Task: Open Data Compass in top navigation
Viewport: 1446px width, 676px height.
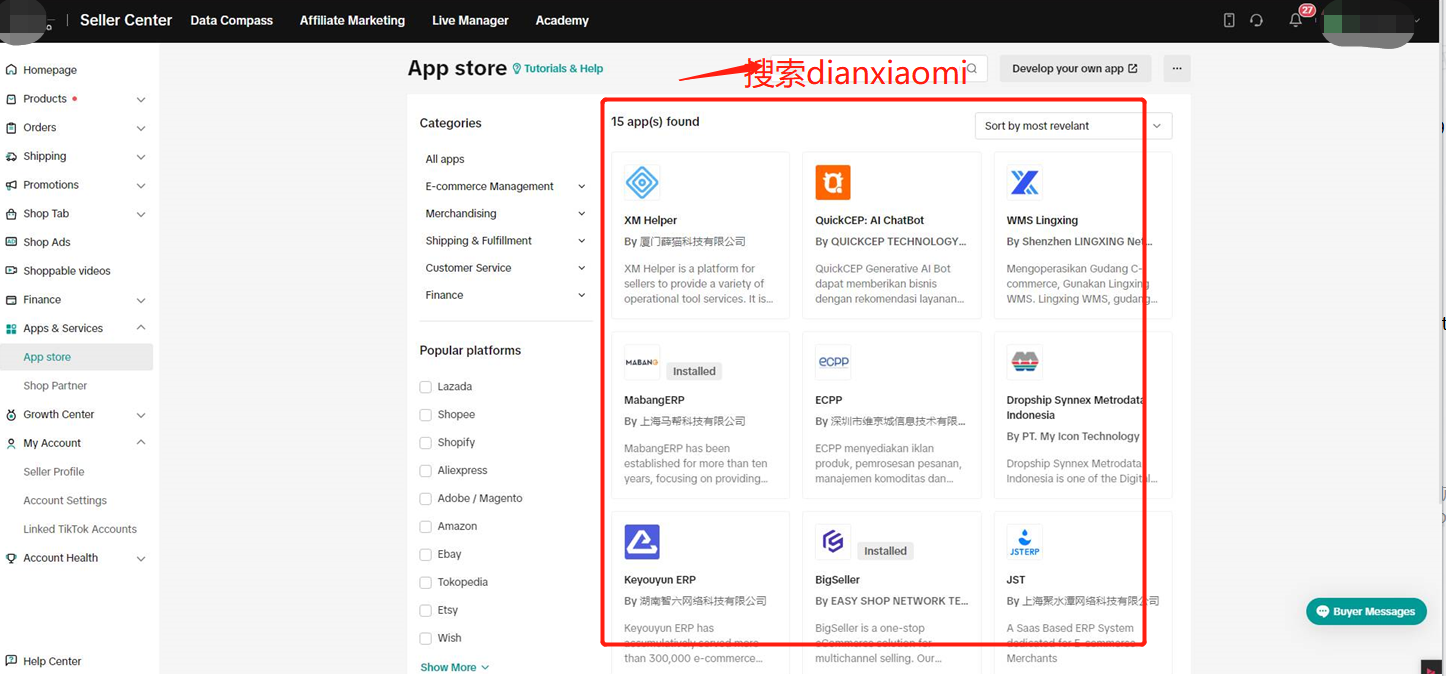Action: tap(231, 20)
